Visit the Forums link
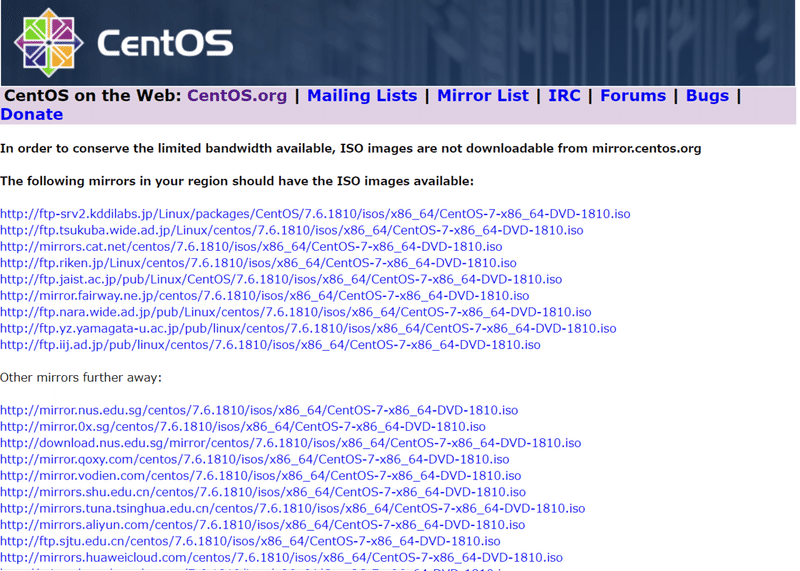The width and height of the screenshot is (800, 571). [633, 96]
